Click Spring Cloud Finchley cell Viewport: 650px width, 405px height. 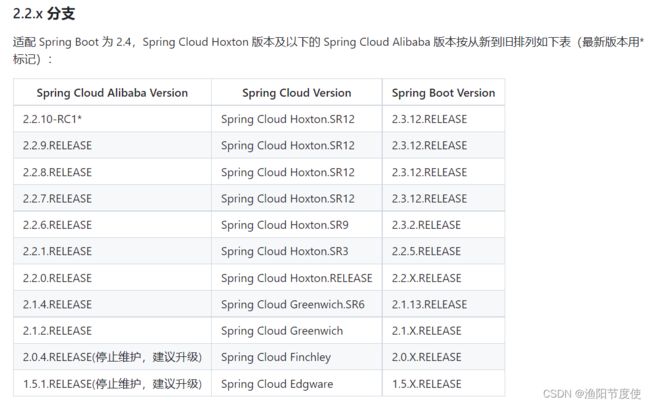(297, 357)
